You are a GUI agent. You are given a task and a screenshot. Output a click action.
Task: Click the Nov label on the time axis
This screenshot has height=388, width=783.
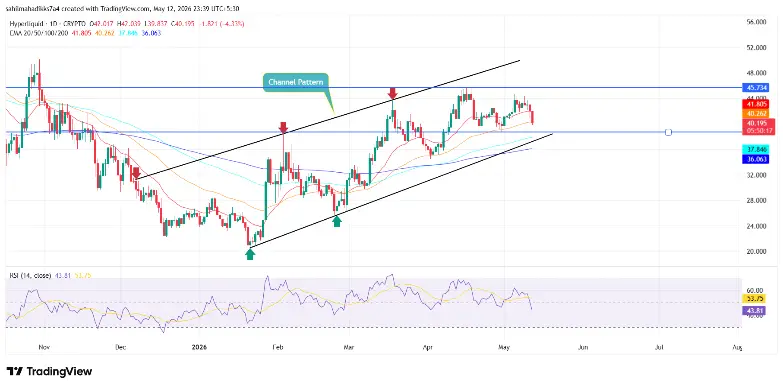point(44,347)
